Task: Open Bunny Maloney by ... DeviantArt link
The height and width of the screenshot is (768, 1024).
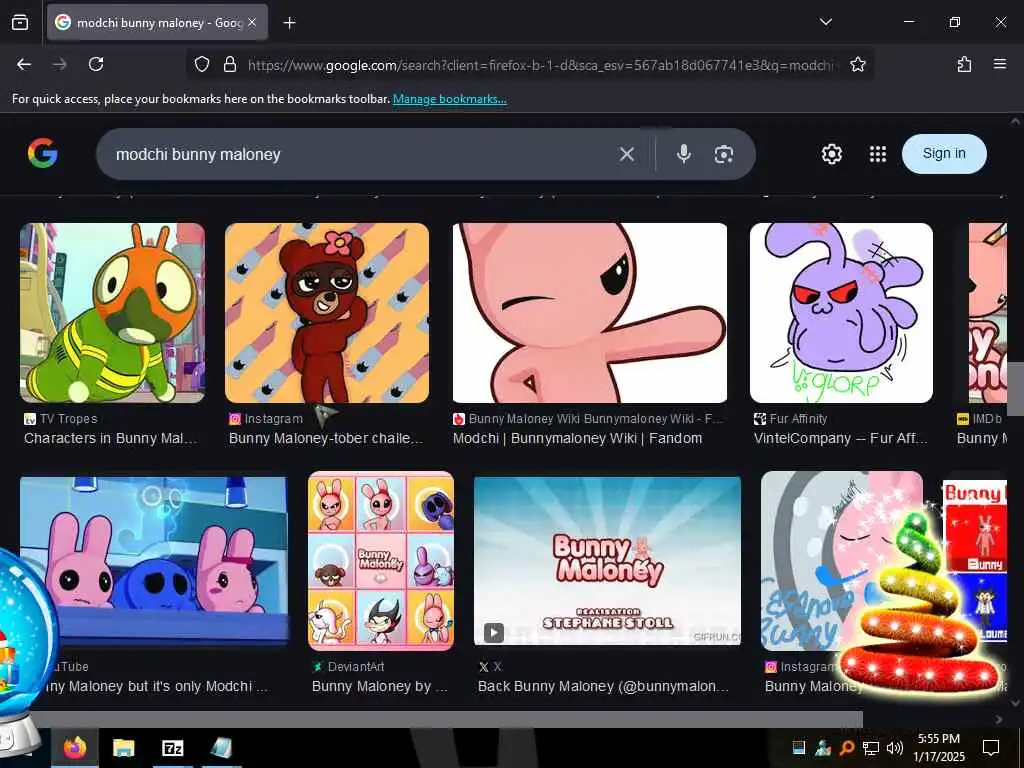Action: coord(379,686)
